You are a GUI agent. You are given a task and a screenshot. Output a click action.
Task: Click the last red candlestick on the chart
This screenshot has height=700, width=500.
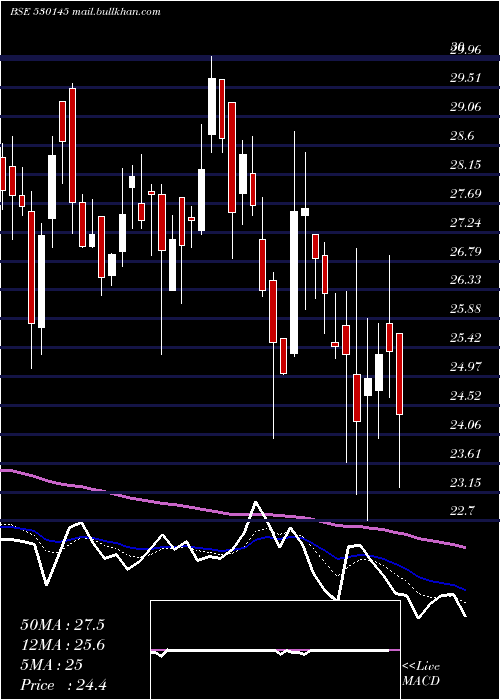[x=400, y=374]
